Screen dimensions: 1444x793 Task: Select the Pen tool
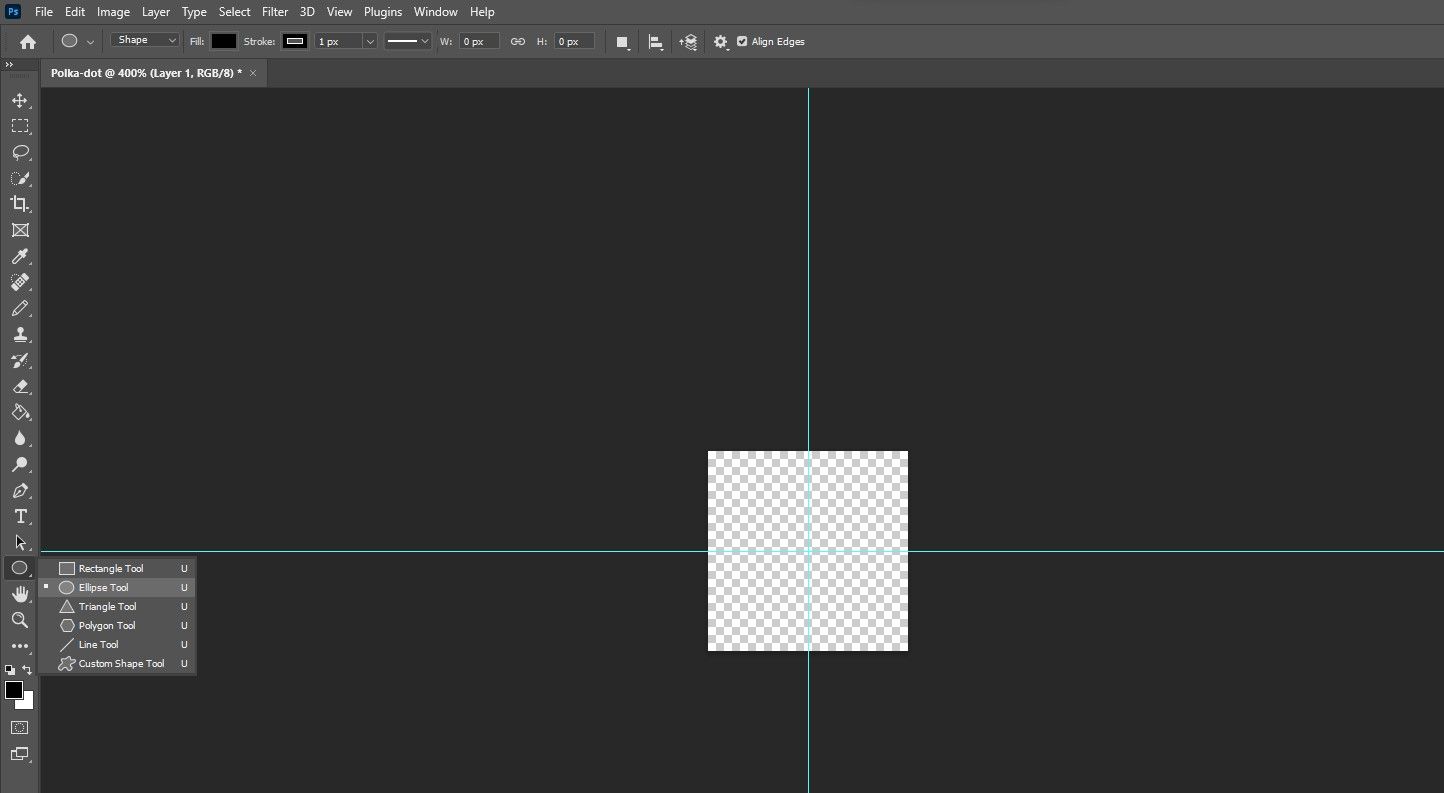pos(20,491)
